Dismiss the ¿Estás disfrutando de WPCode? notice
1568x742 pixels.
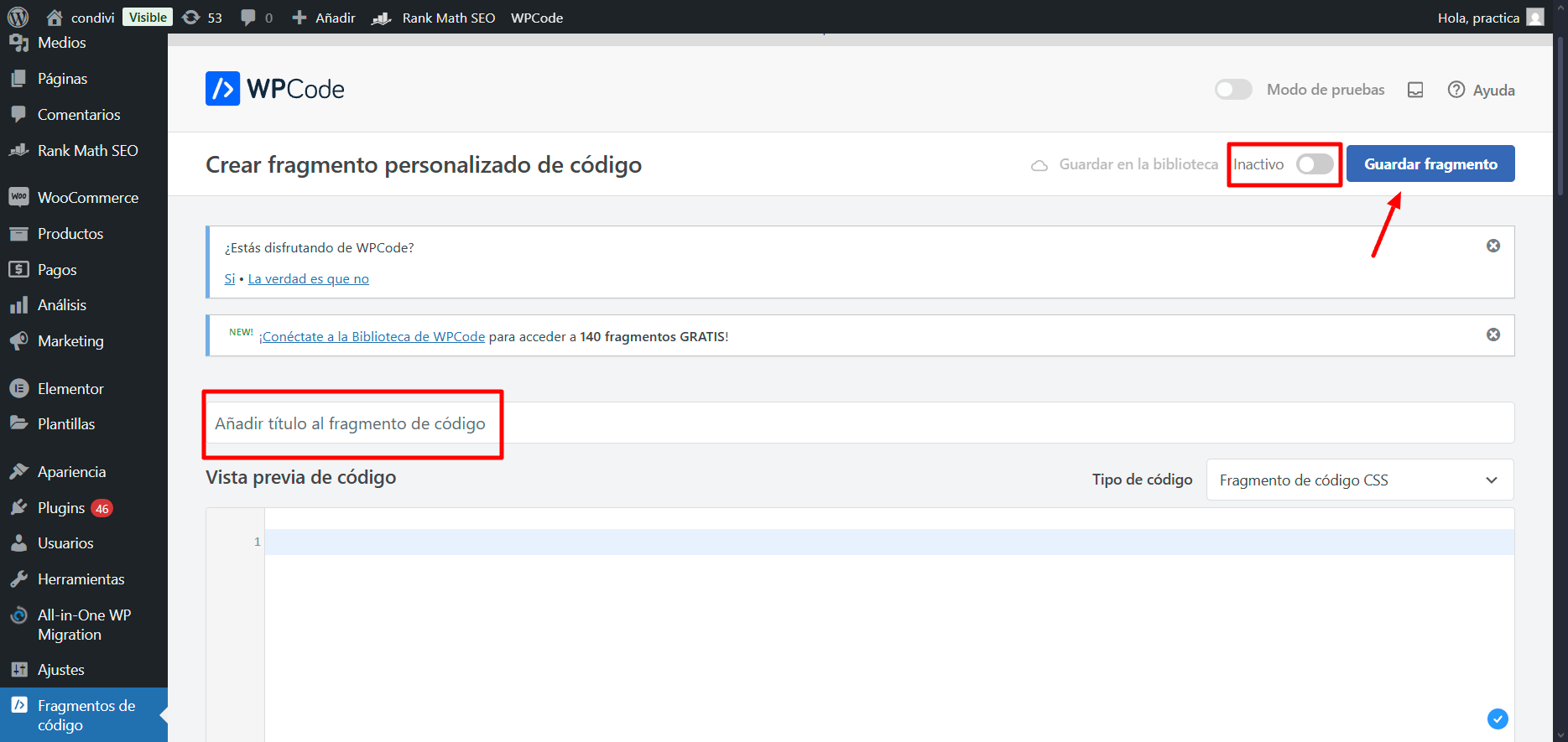(x=1493, y=246)
